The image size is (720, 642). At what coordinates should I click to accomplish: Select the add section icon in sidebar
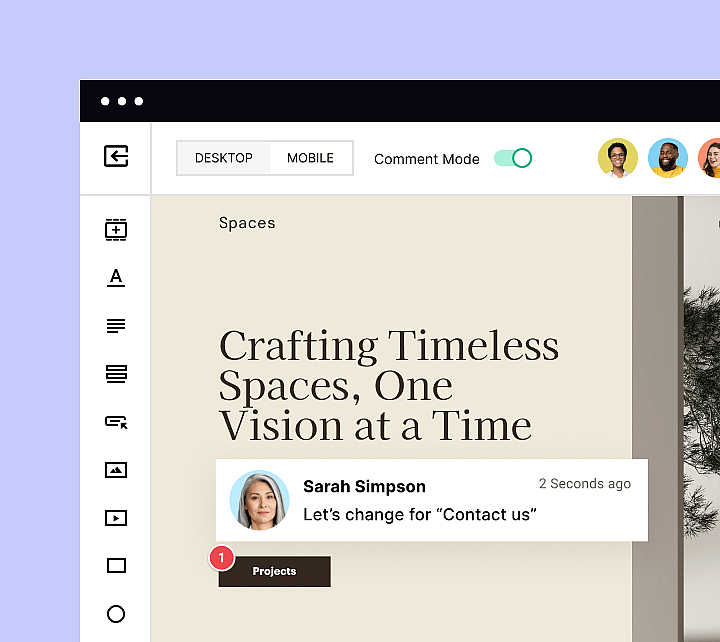pyautogui.click(x=116, y=230)
